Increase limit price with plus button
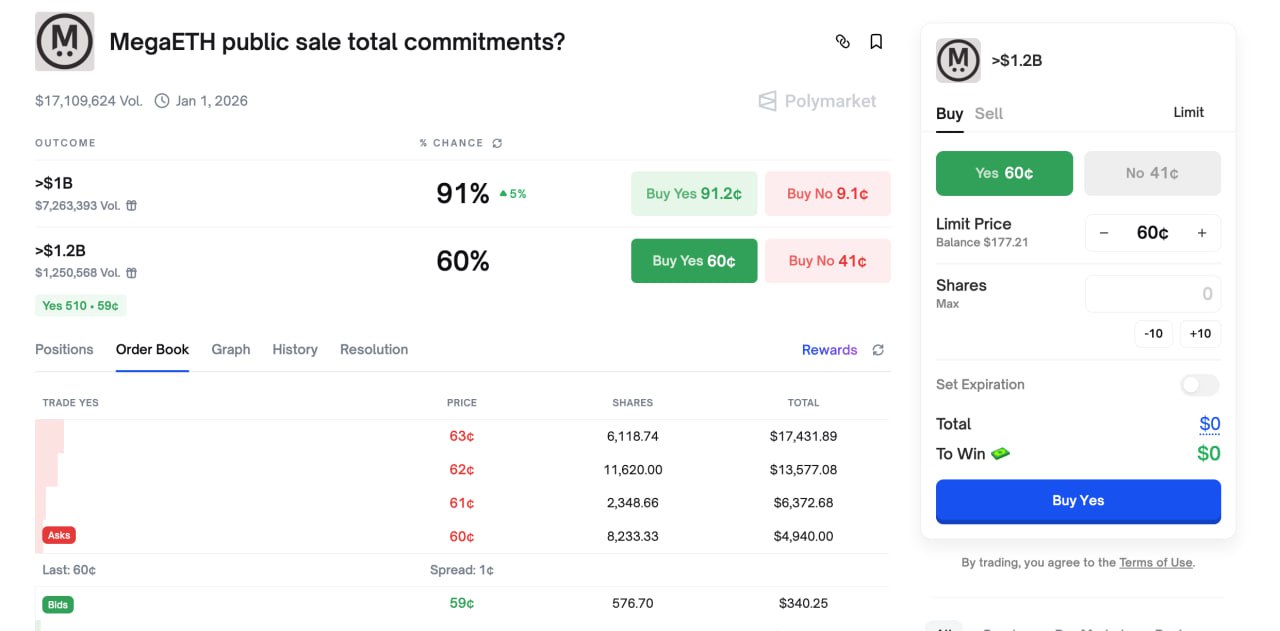The image size is (1280, 631). tap(1201, 233)
